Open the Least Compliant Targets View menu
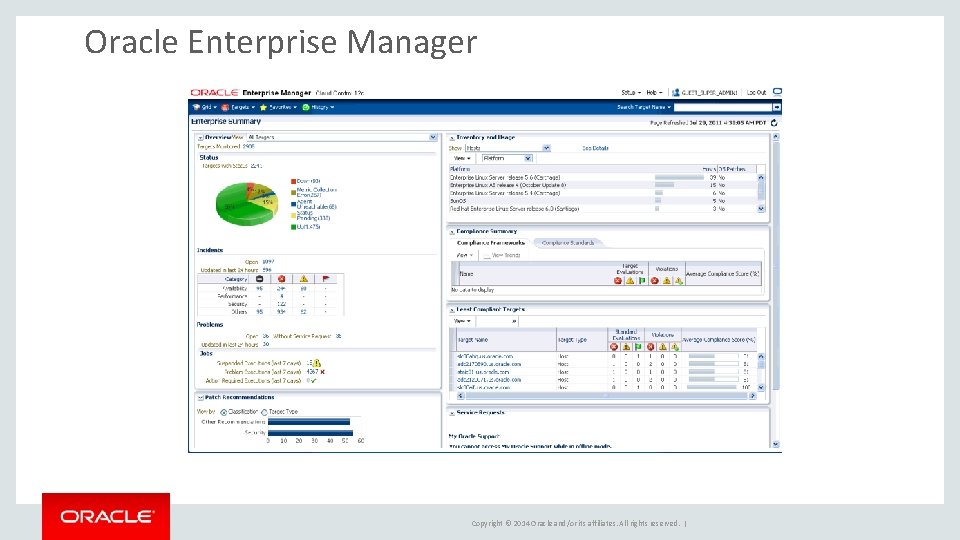Image resolution: width=960 pixels, height=540 pixels. pyautogui.click(x=462, y=321)
